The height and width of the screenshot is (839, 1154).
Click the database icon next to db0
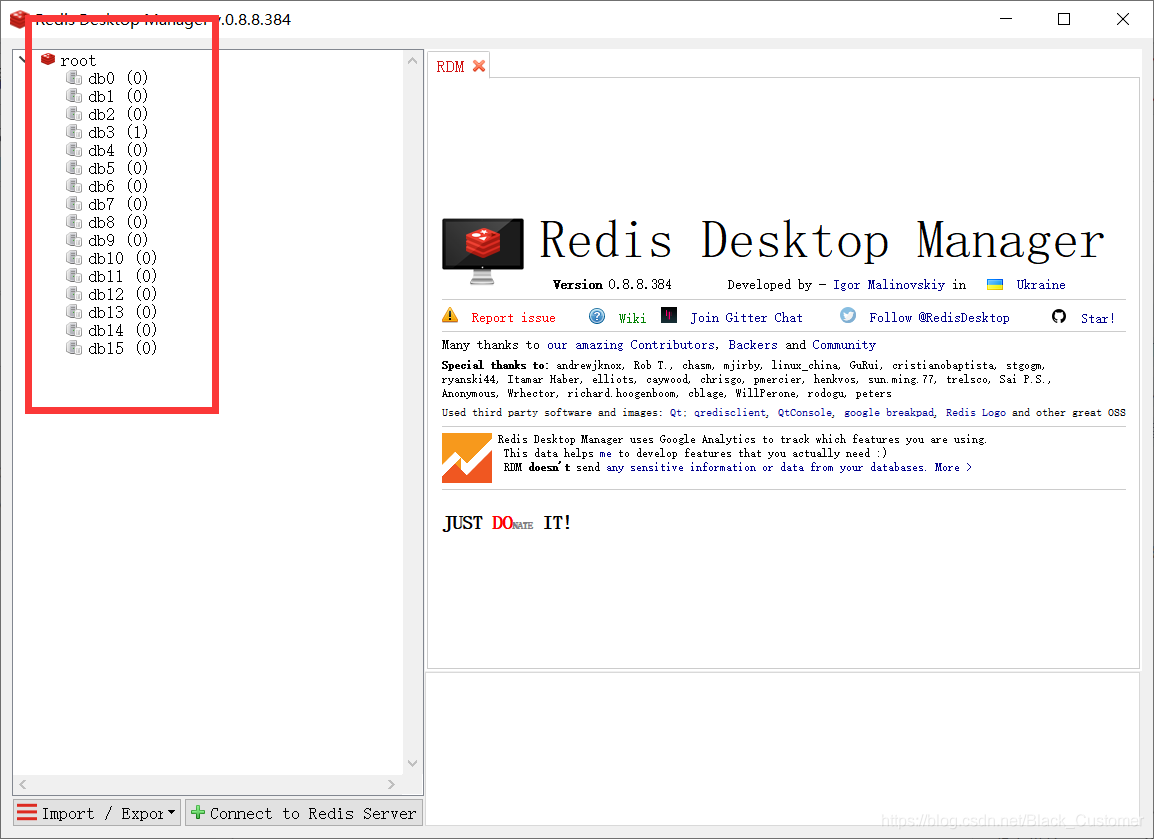74,77
